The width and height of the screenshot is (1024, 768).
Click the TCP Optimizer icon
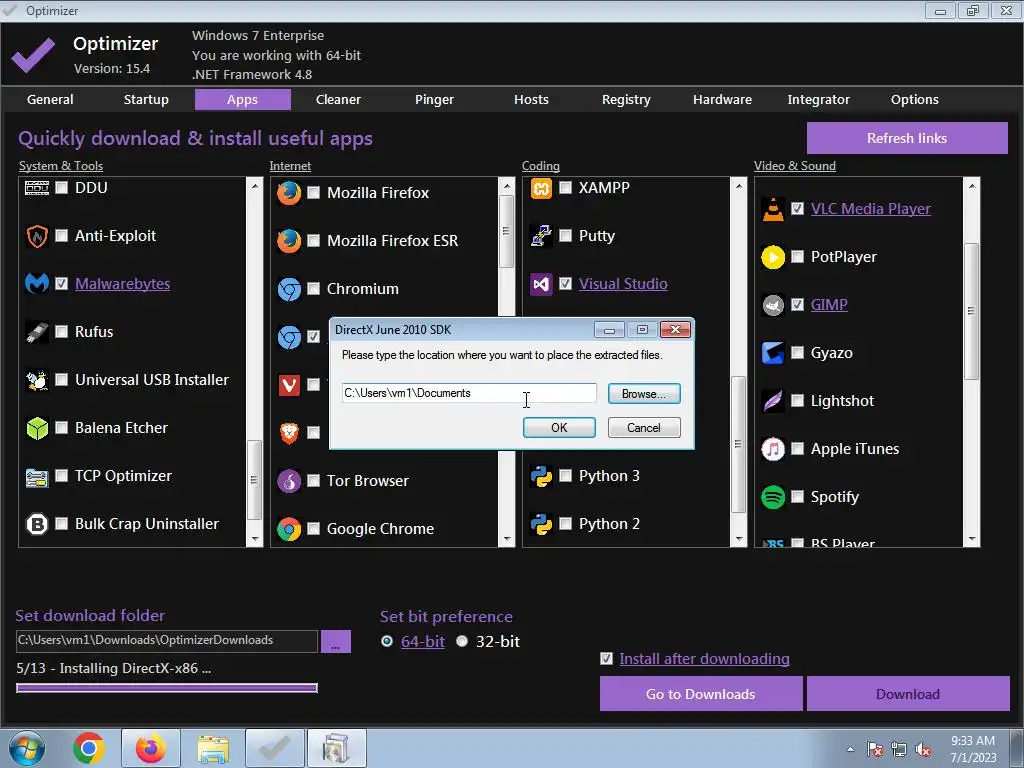pyautogui.click(x=37, y=477)
